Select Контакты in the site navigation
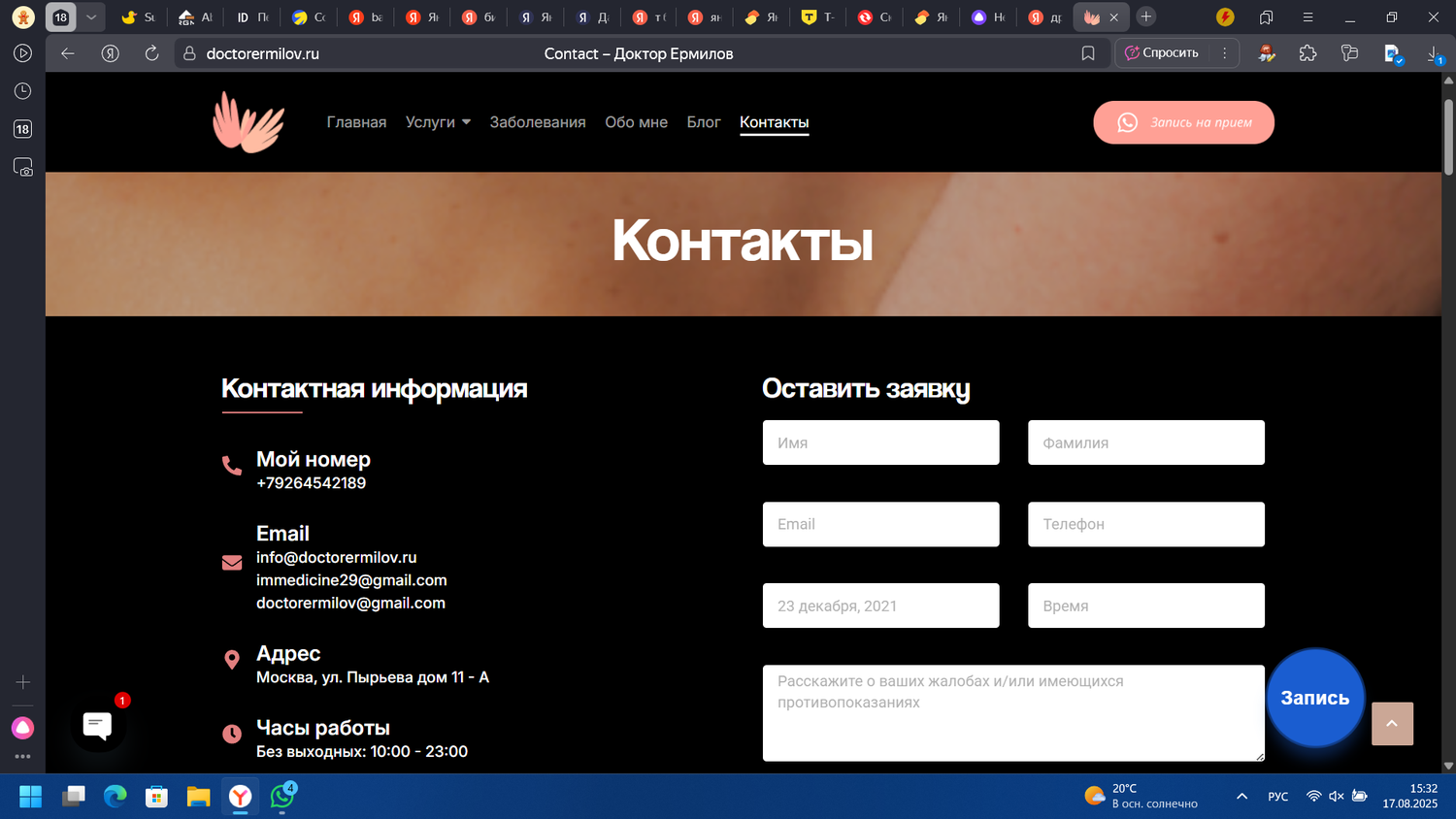 point(774,121)
